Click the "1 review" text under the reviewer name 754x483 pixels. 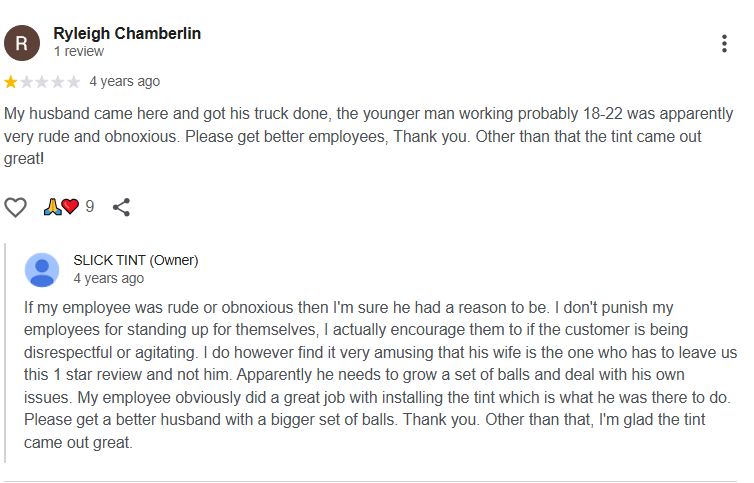tap(79, 51)
